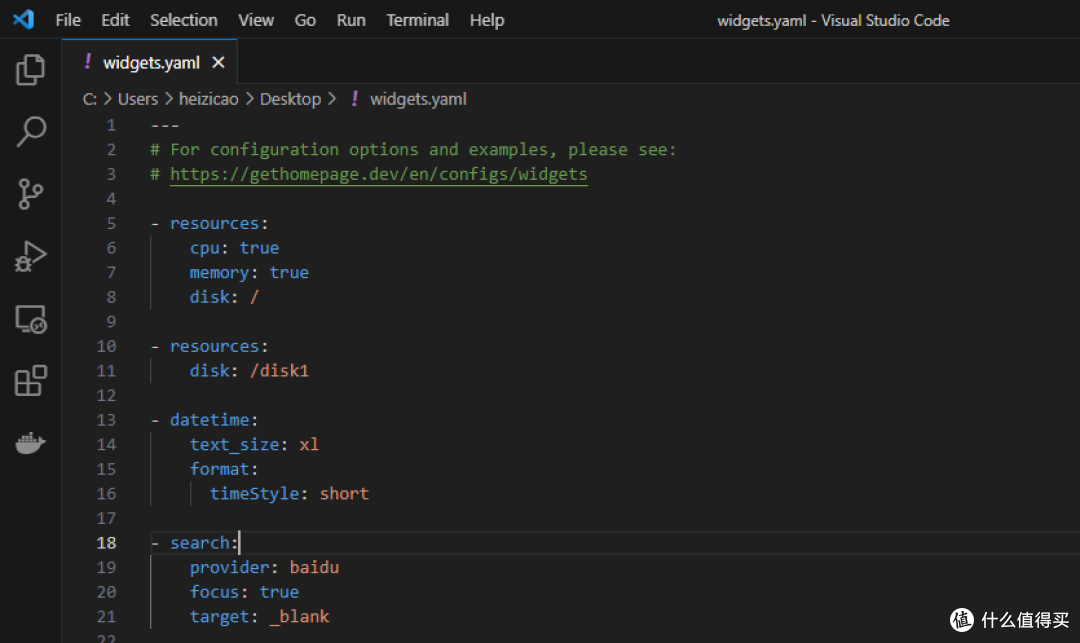Close the widgets.yaml tab

click(x=218, y=63)
